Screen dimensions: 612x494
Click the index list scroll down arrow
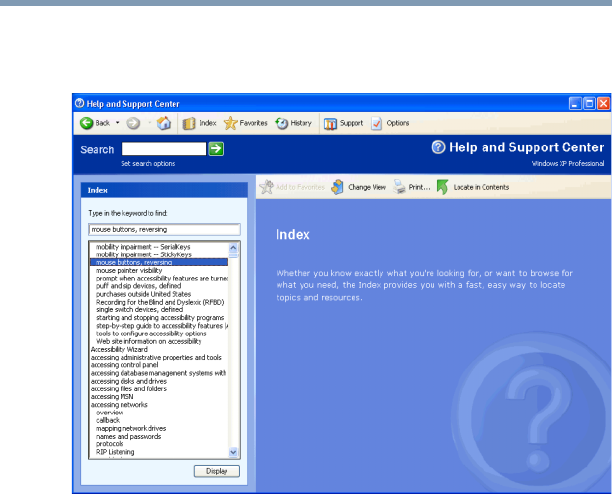click(234, 452)
